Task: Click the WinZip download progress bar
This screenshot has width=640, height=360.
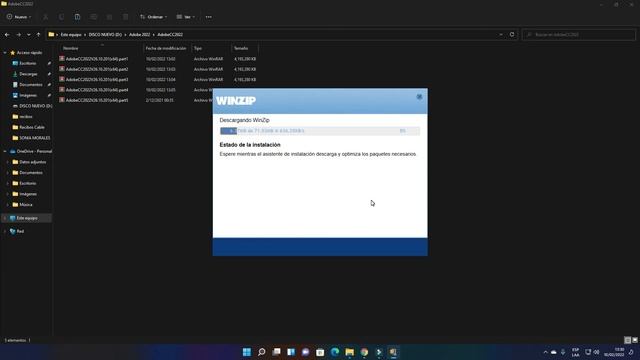Action: coord(320,131)
